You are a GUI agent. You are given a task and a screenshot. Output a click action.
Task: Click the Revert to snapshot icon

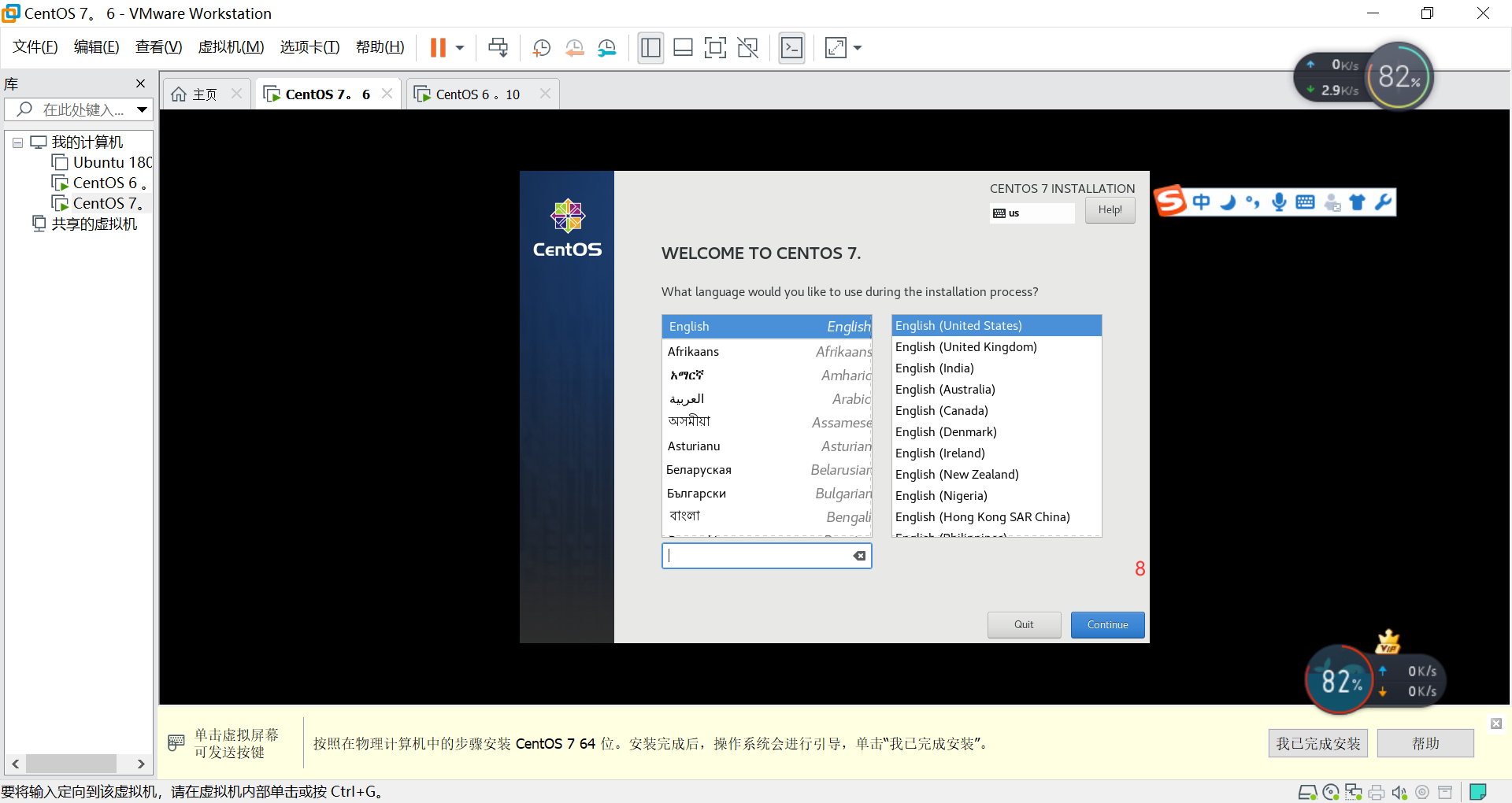(574, 48)
